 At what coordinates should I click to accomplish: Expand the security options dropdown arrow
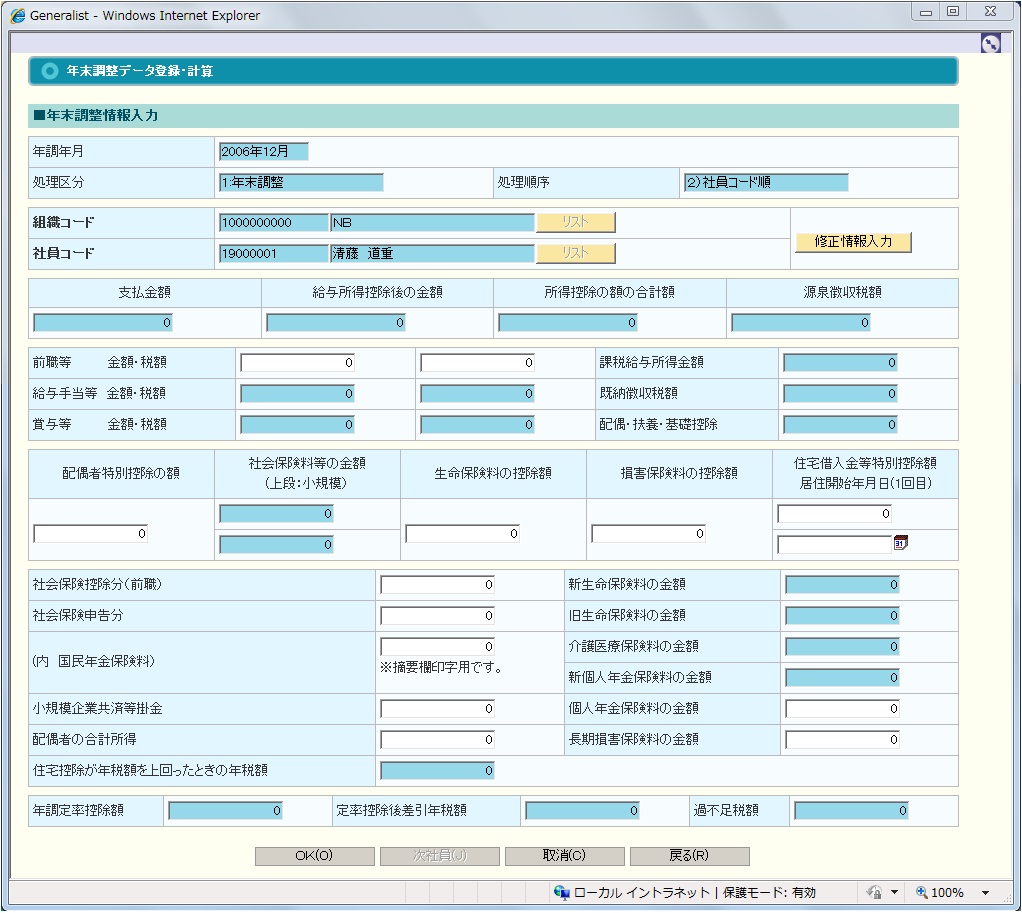coord(894,892)
